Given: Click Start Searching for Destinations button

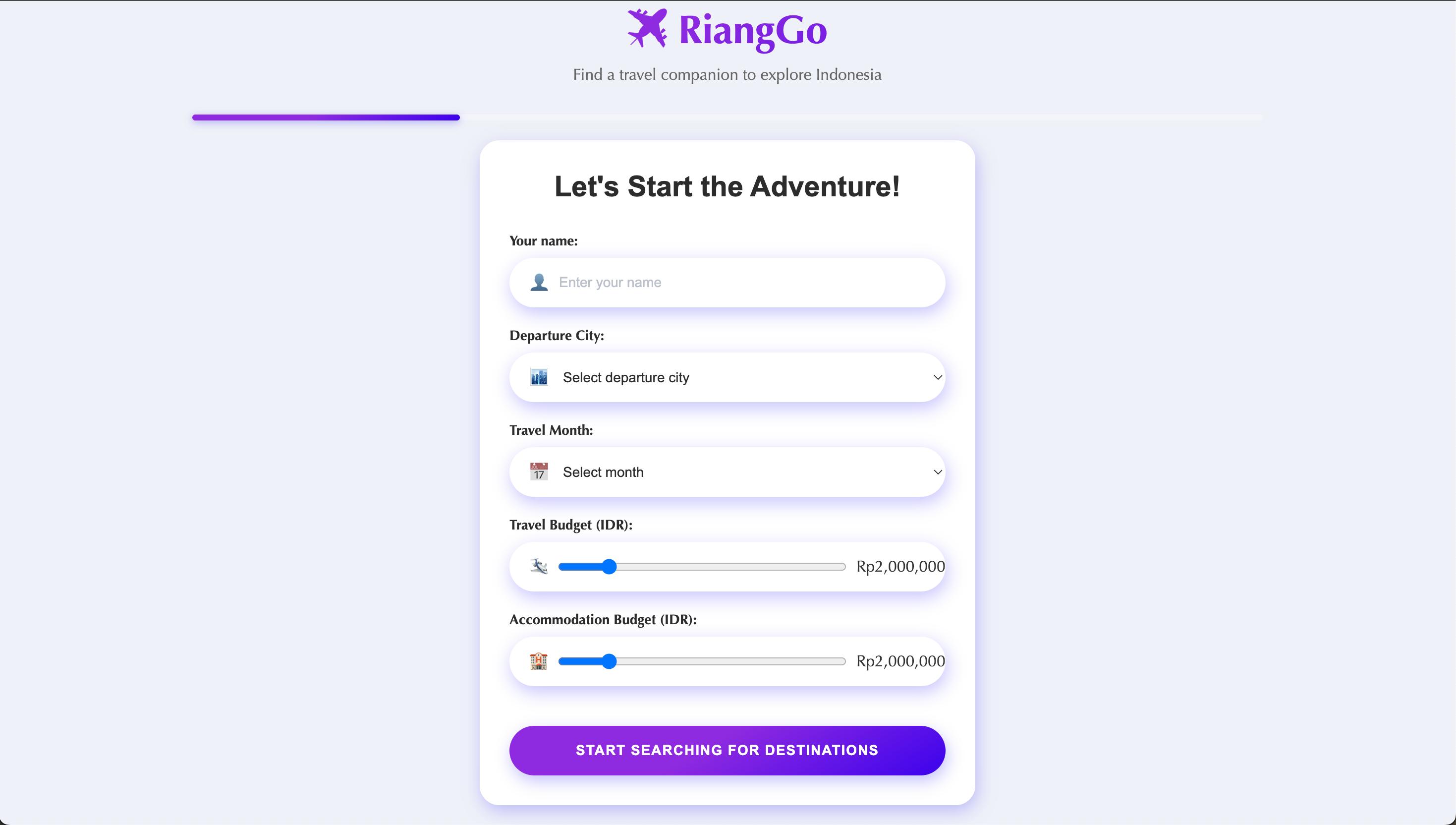Looking at the screenshot, I should point(727,750).
